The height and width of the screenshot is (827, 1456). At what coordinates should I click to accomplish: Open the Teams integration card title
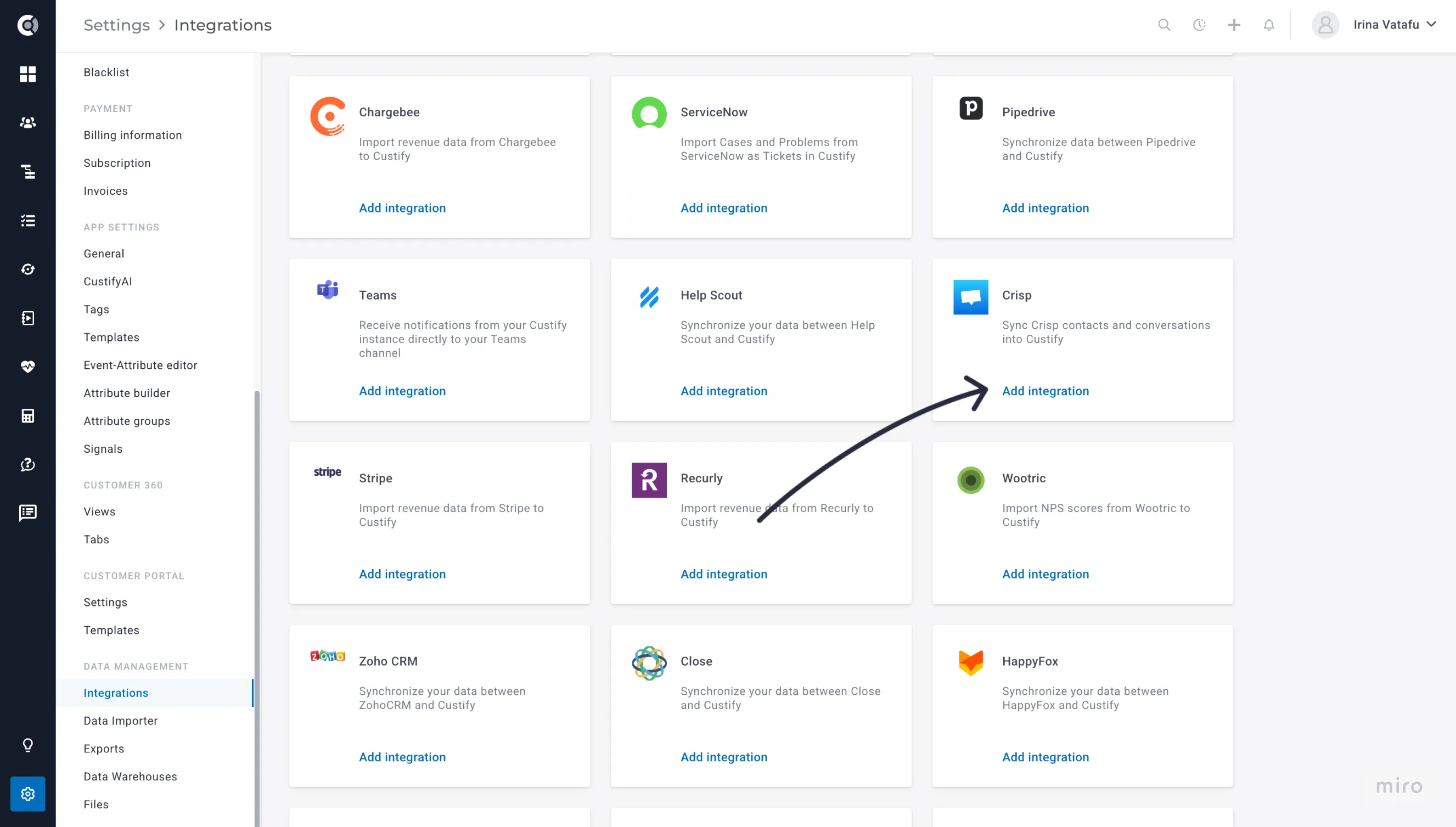coord(378,295)
